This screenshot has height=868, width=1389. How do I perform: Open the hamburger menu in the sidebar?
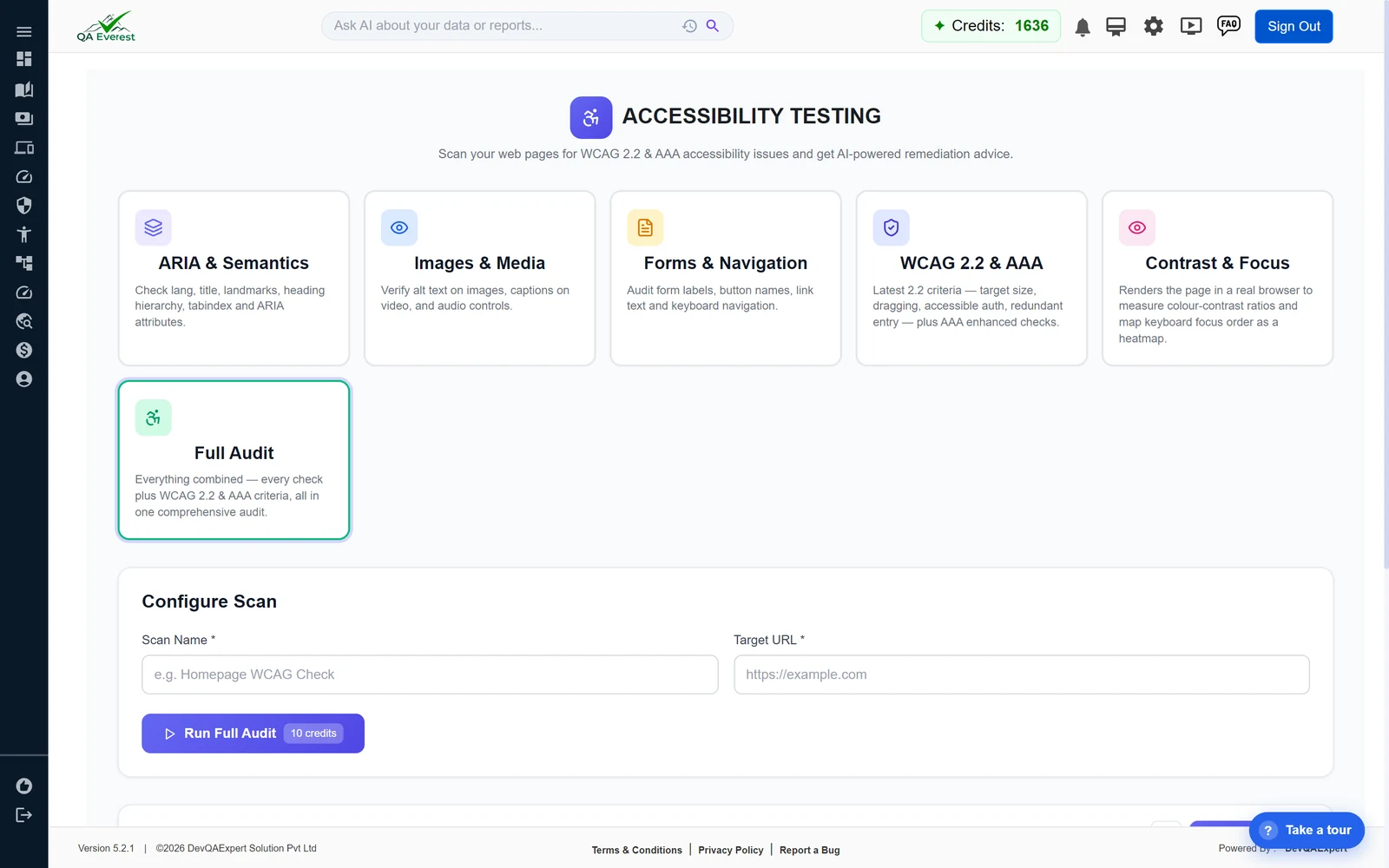(23, 32)
